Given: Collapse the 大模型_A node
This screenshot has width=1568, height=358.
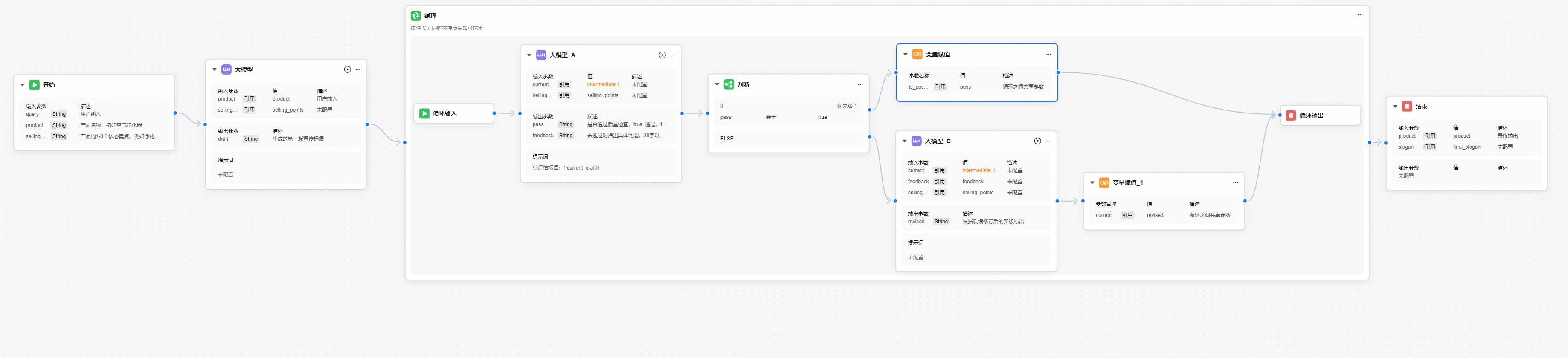Looking at the screenshot, I should [x=529, y=55].
